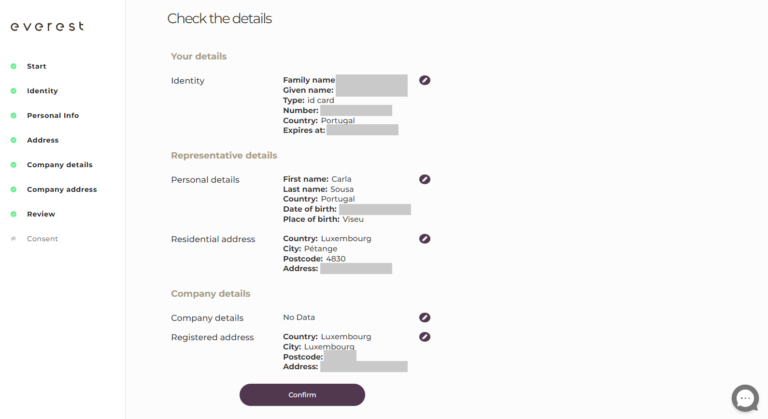The width and height of the screenshot is (768, 419).
Task: Click the Check the details heading
Action: click(x=219, y=19)
